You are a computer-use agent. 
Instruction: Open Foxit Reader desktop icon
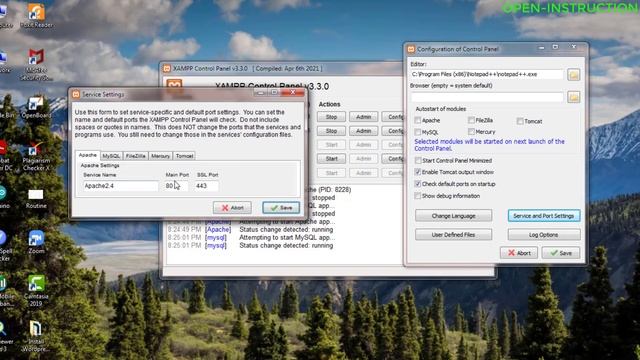pos(36,16)
